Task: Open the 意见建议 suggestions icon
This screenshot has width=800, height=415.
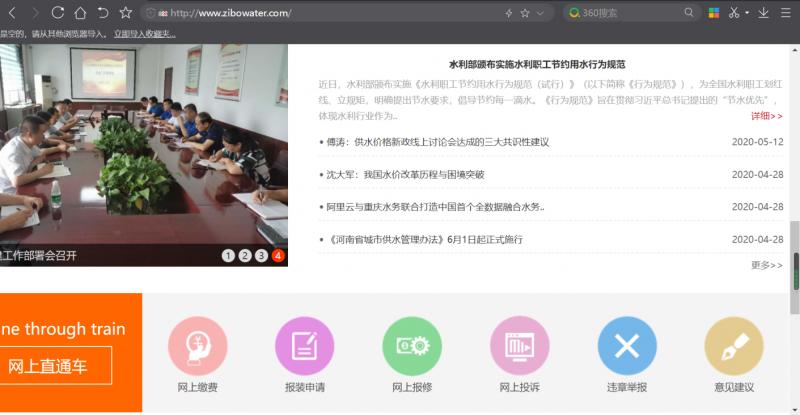Action: [x=734, y=346]
